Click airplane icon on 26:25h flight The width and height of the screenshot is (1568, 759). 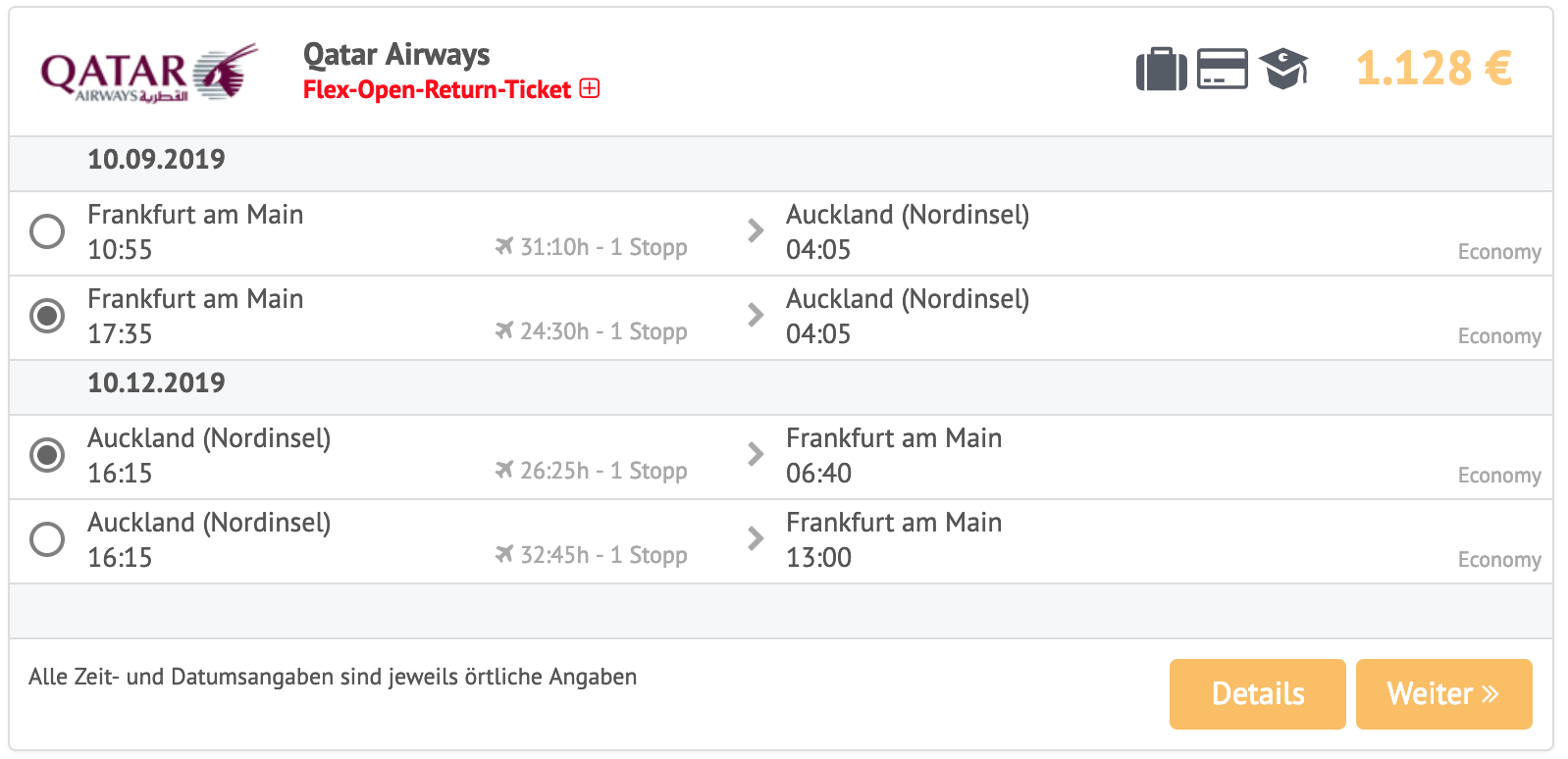503,470
